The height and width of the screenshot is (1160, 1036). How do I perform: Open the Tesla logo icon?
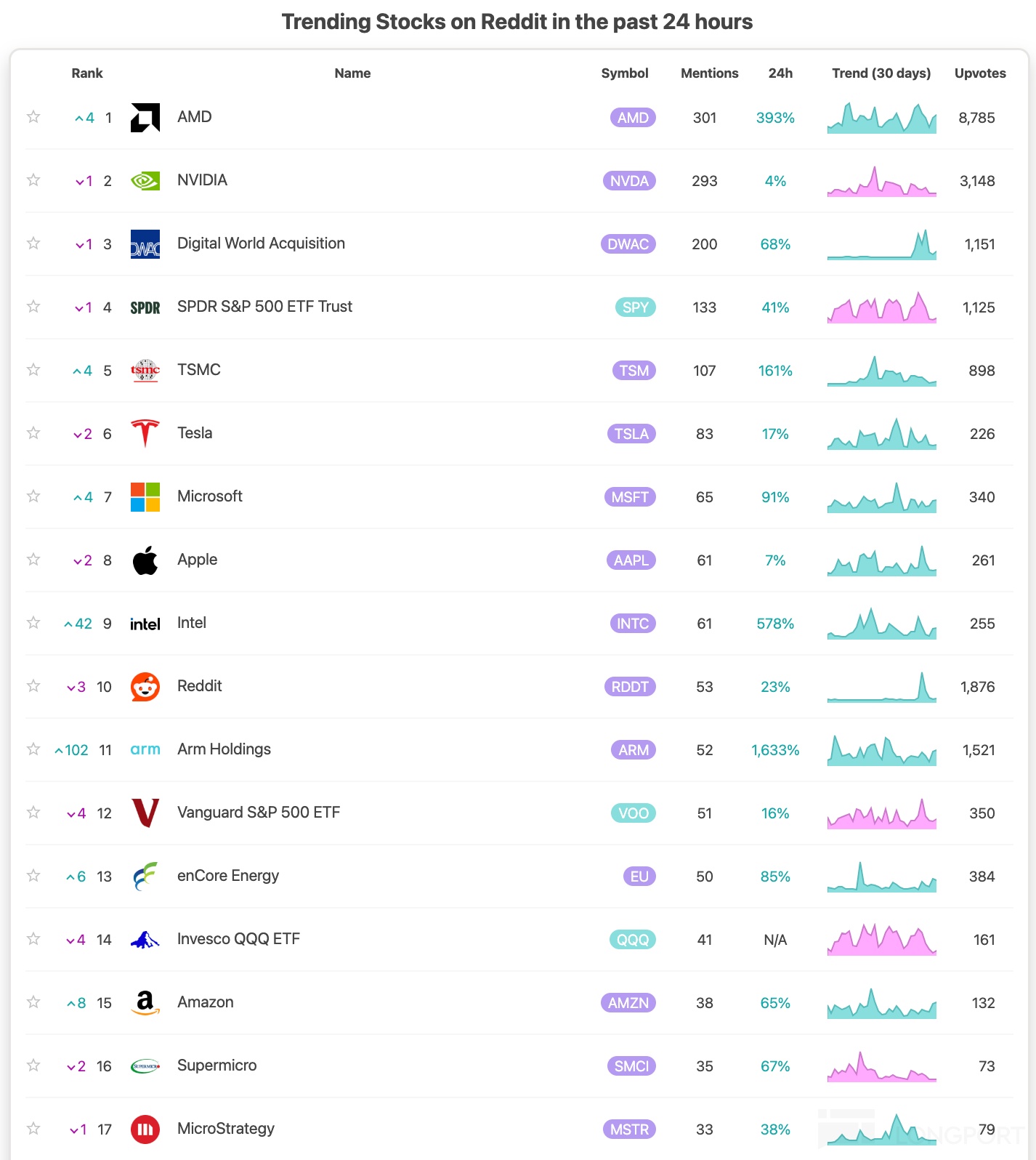pyautogui.click(x=145, y=434)
